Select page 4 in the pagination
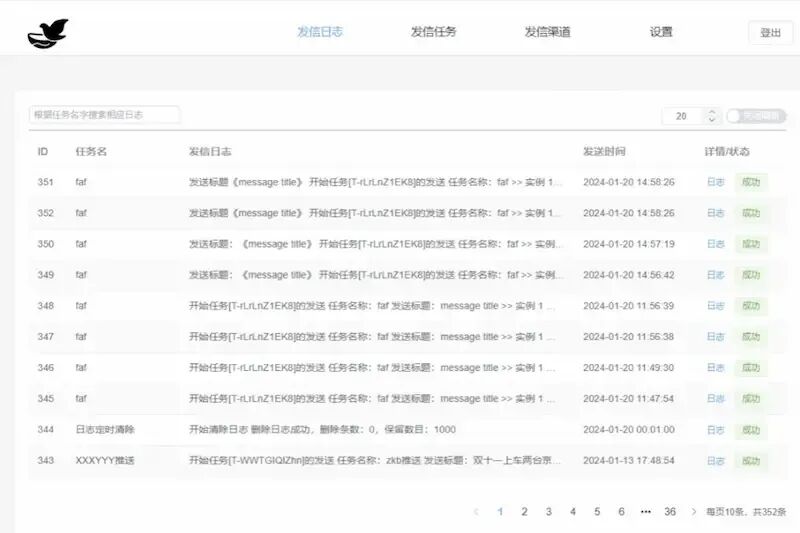 [573, 512]
